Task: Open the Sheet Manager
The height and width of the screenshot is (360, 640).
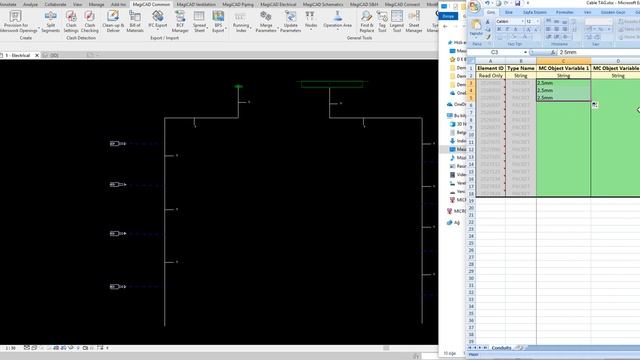Action: click(414, 21)
